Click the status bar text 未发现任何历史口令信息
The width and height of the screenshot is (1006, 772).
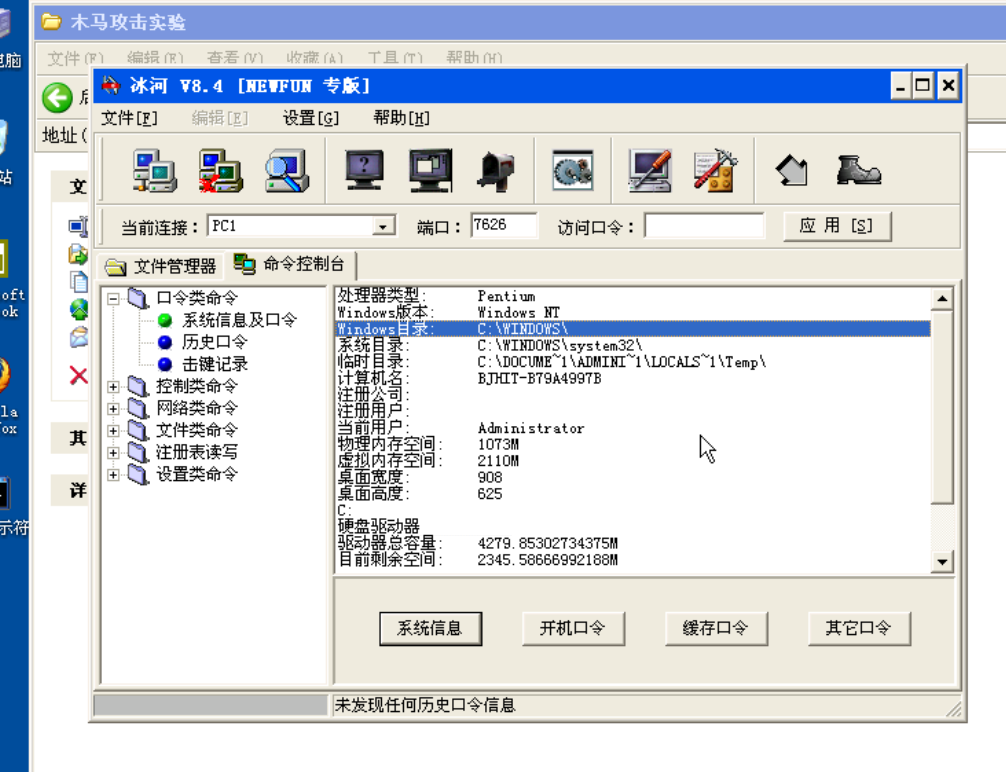(x=425, y=705)
